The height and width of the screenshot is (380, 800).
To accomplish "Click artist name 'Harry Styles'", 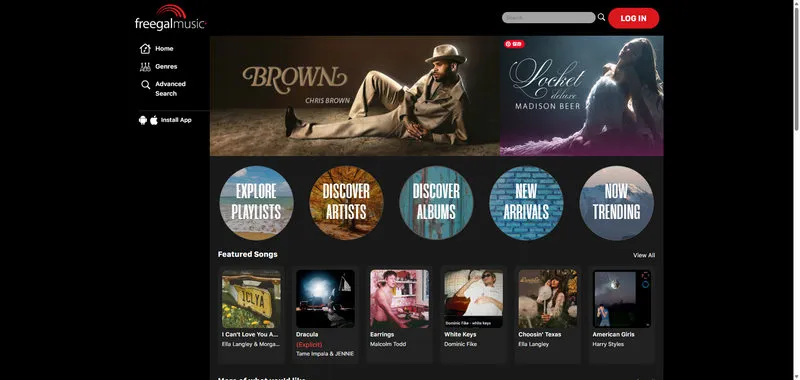I will tap(608, 344).
